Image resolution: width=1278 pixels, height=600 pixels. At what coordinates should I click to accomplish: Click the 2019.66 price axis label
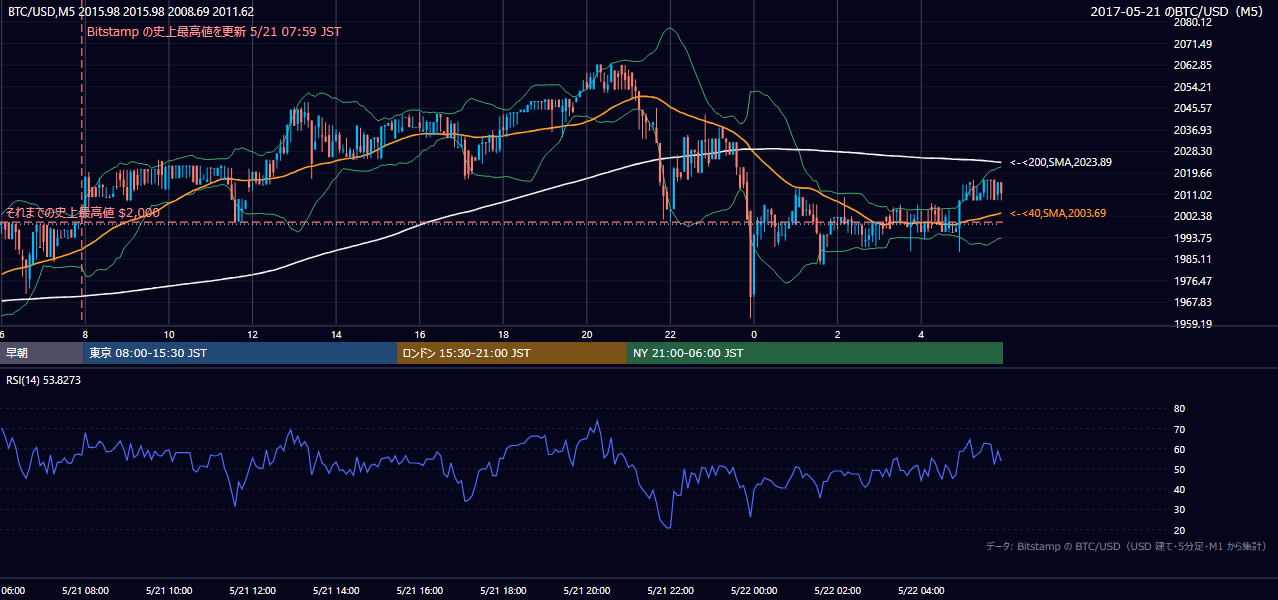(1193, 173)
